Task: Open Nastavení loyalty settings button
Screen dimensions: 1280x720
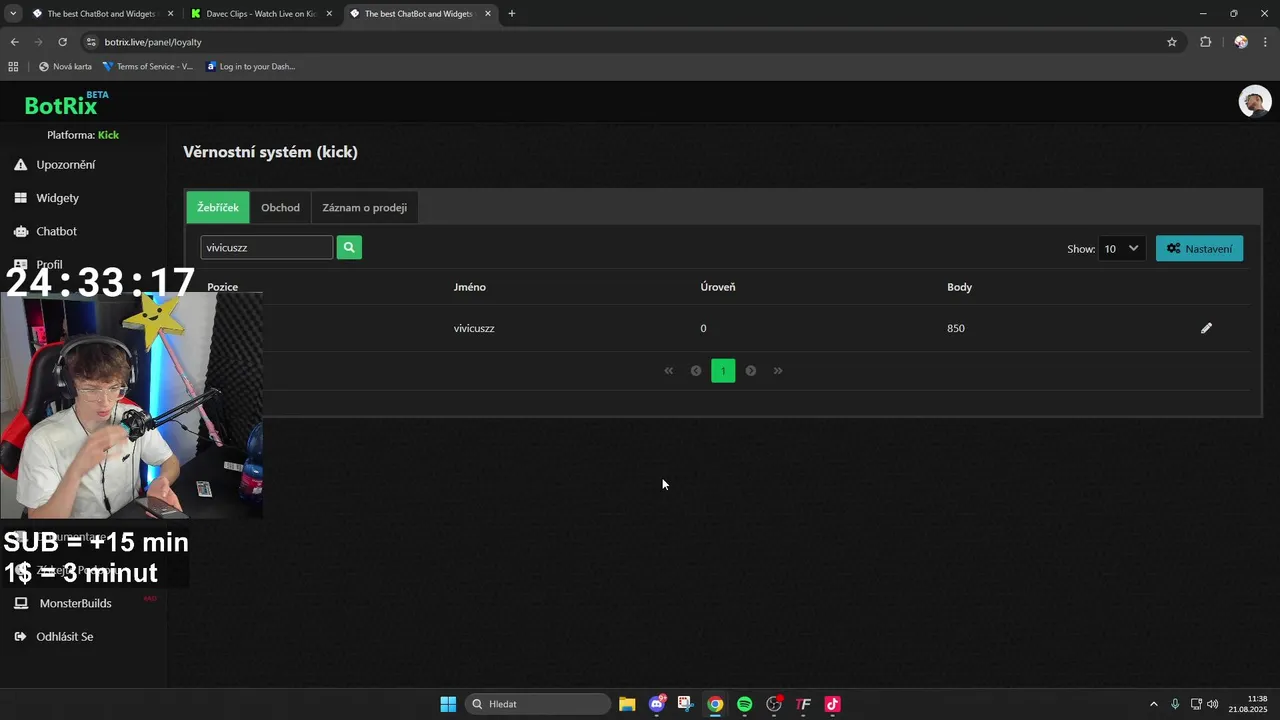Action: pyautogui.click(x=1199, y=248)
